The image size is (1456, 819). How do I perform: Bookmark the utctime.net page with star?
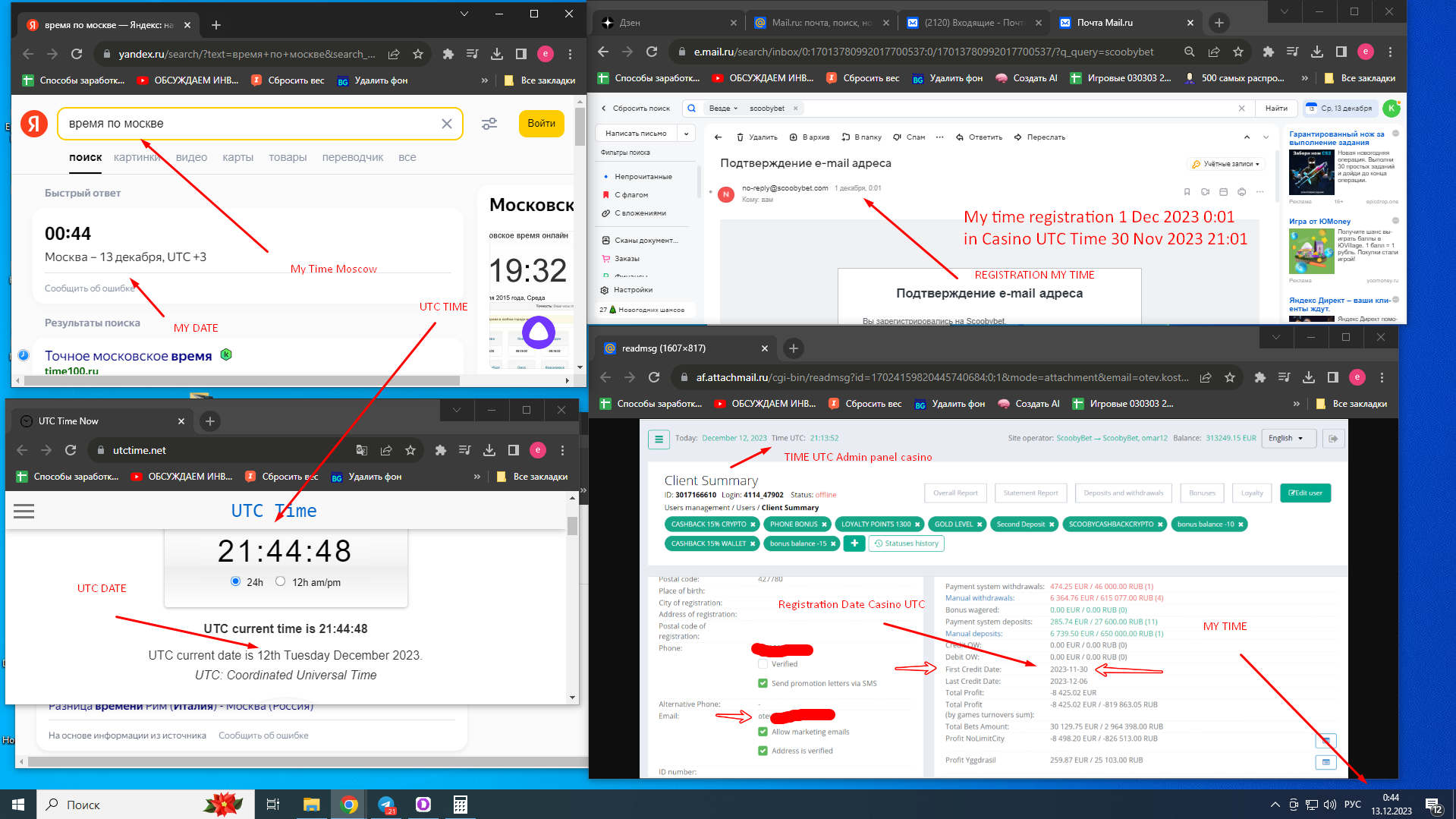click(x=410, y=450)
